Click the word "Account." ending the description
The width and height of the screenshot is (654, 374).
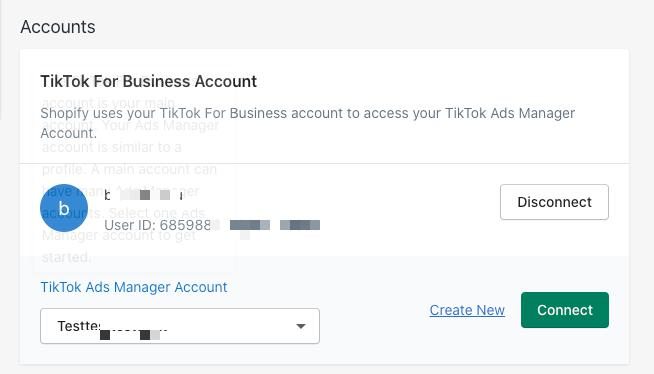(x=68, y=133)
